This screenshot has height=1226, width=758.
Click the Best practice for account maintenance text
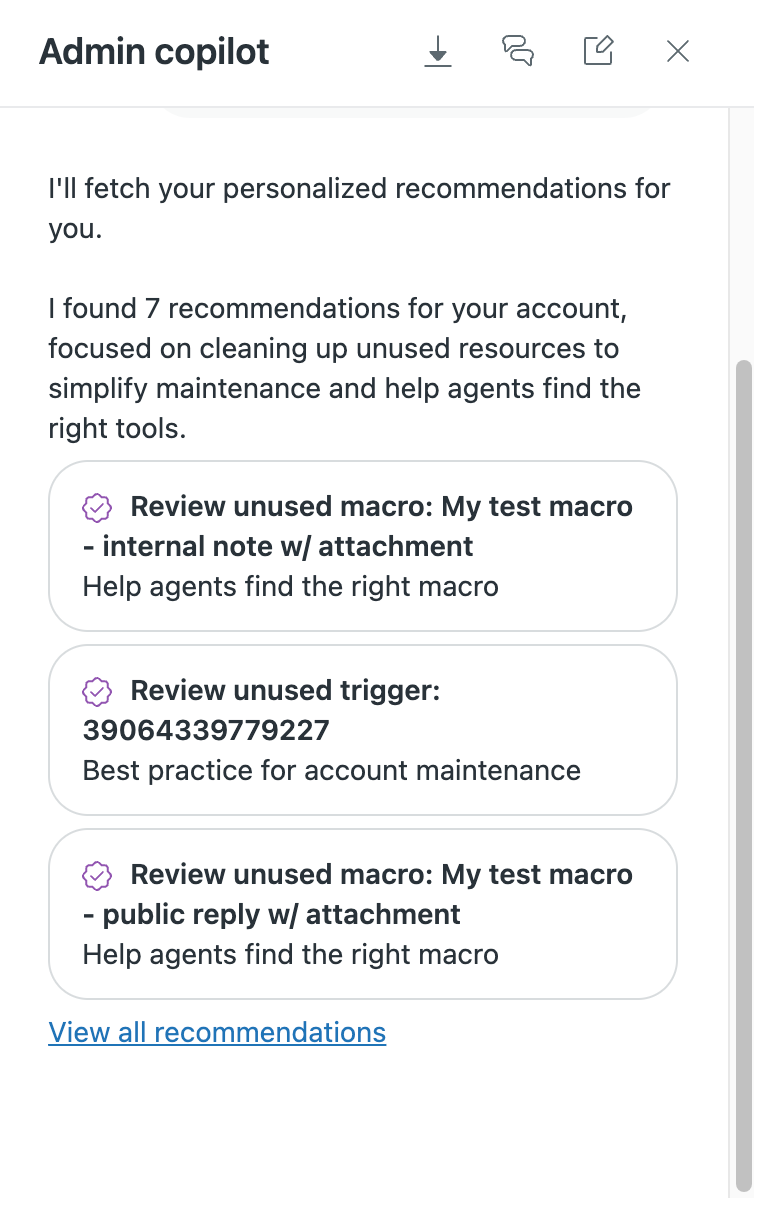click(x=331, y=771)
